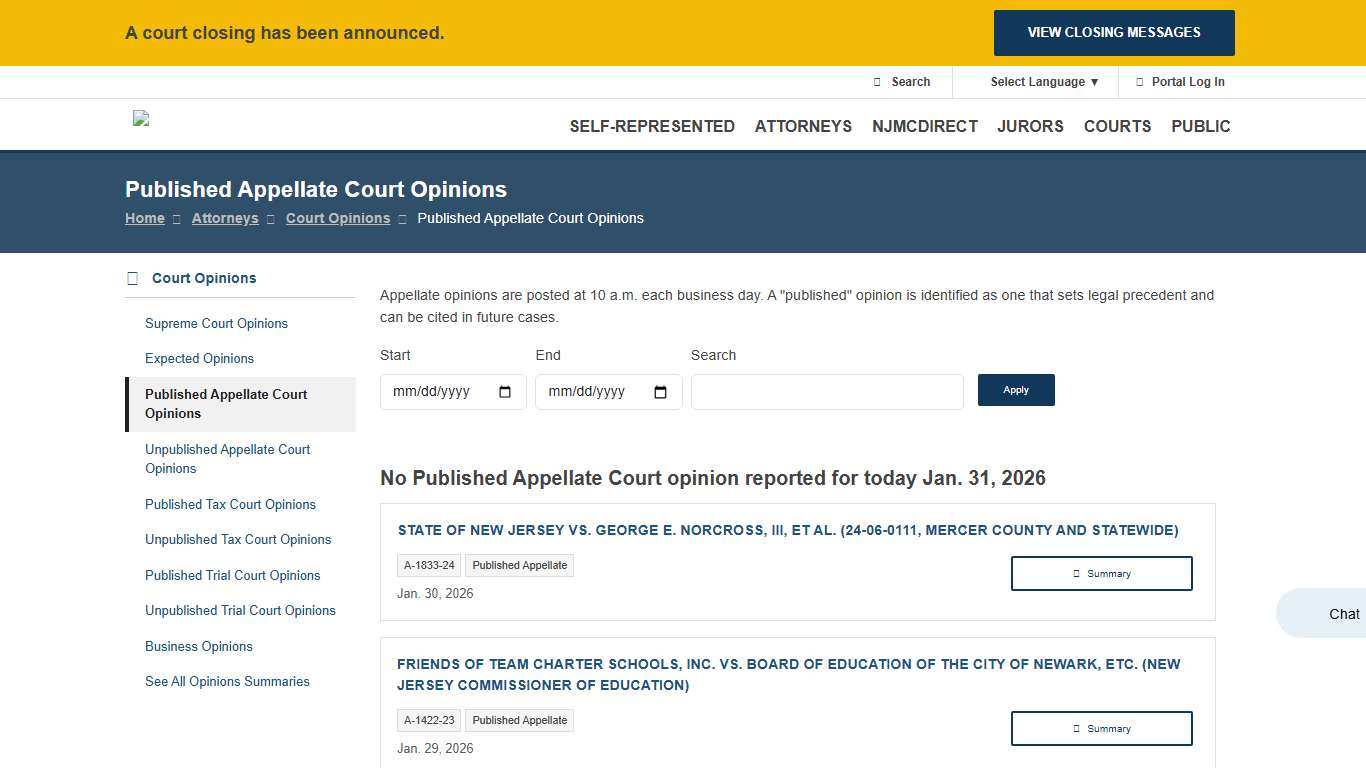
Task: Open the COURTS navigation menu
Action: pos(1117,126)
